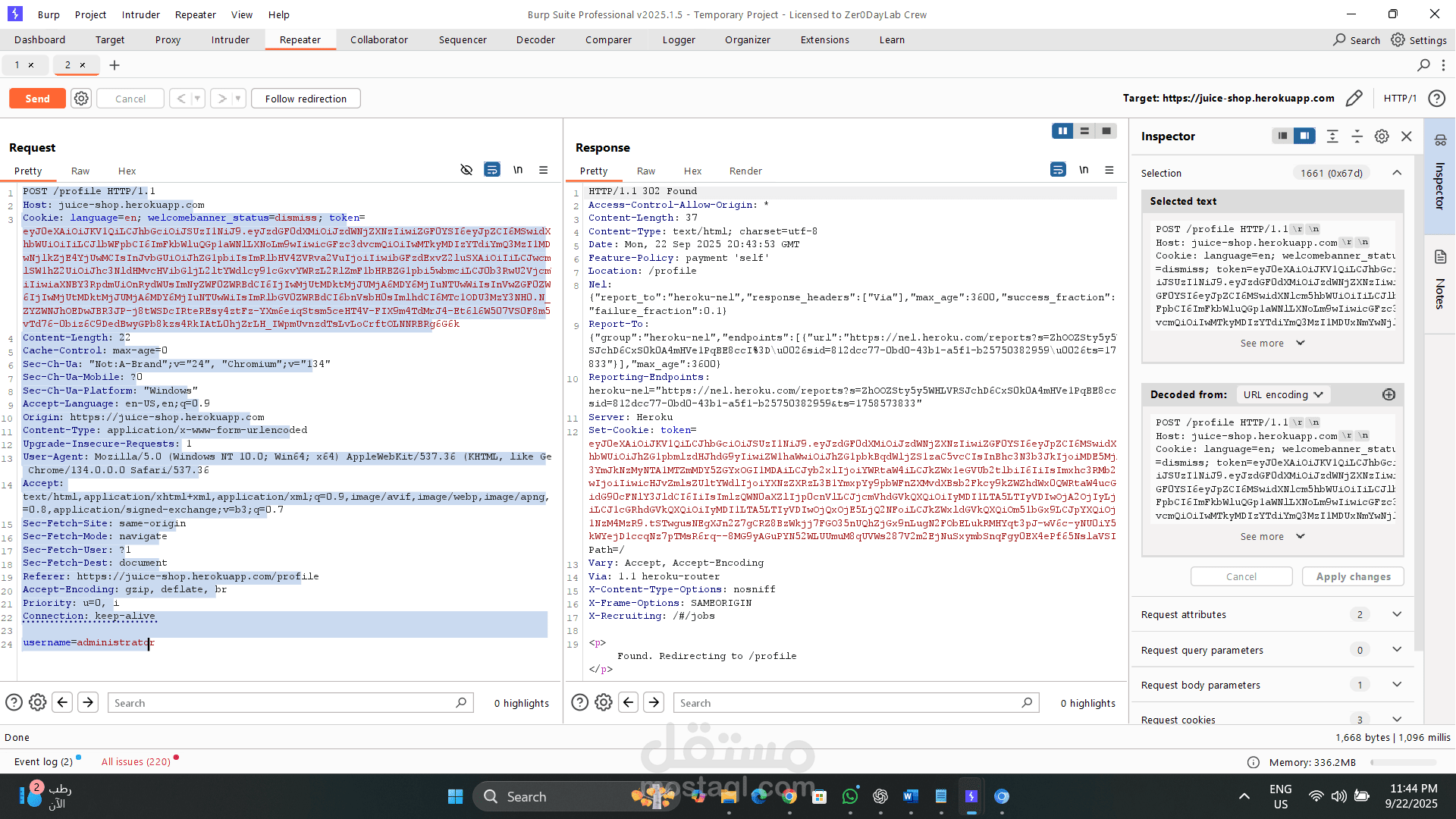
Task: Open the Send options gear icon
Action: coord(81,99)
